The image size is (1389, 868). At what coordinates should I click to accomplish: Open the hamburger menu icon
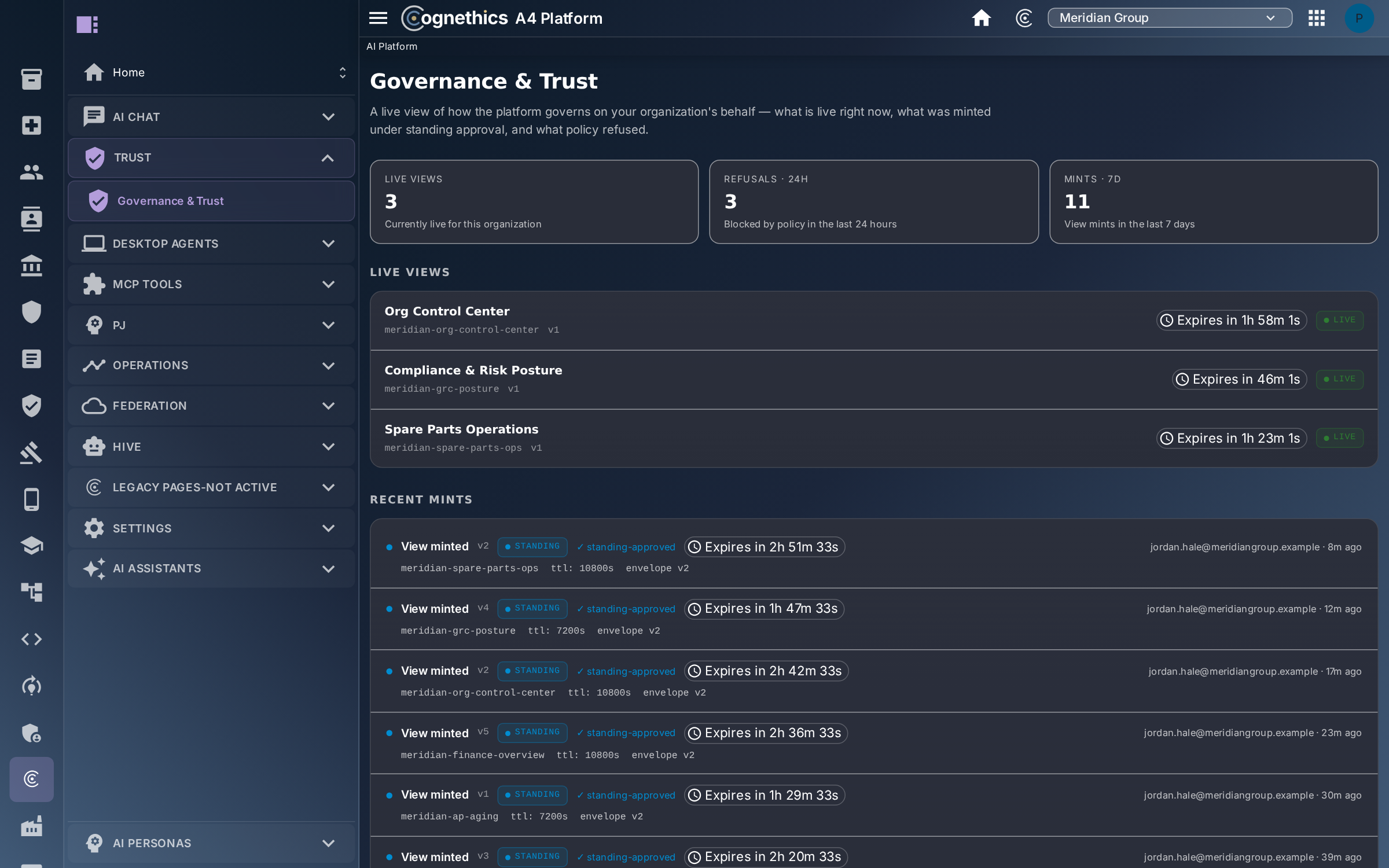pos(378,18)
